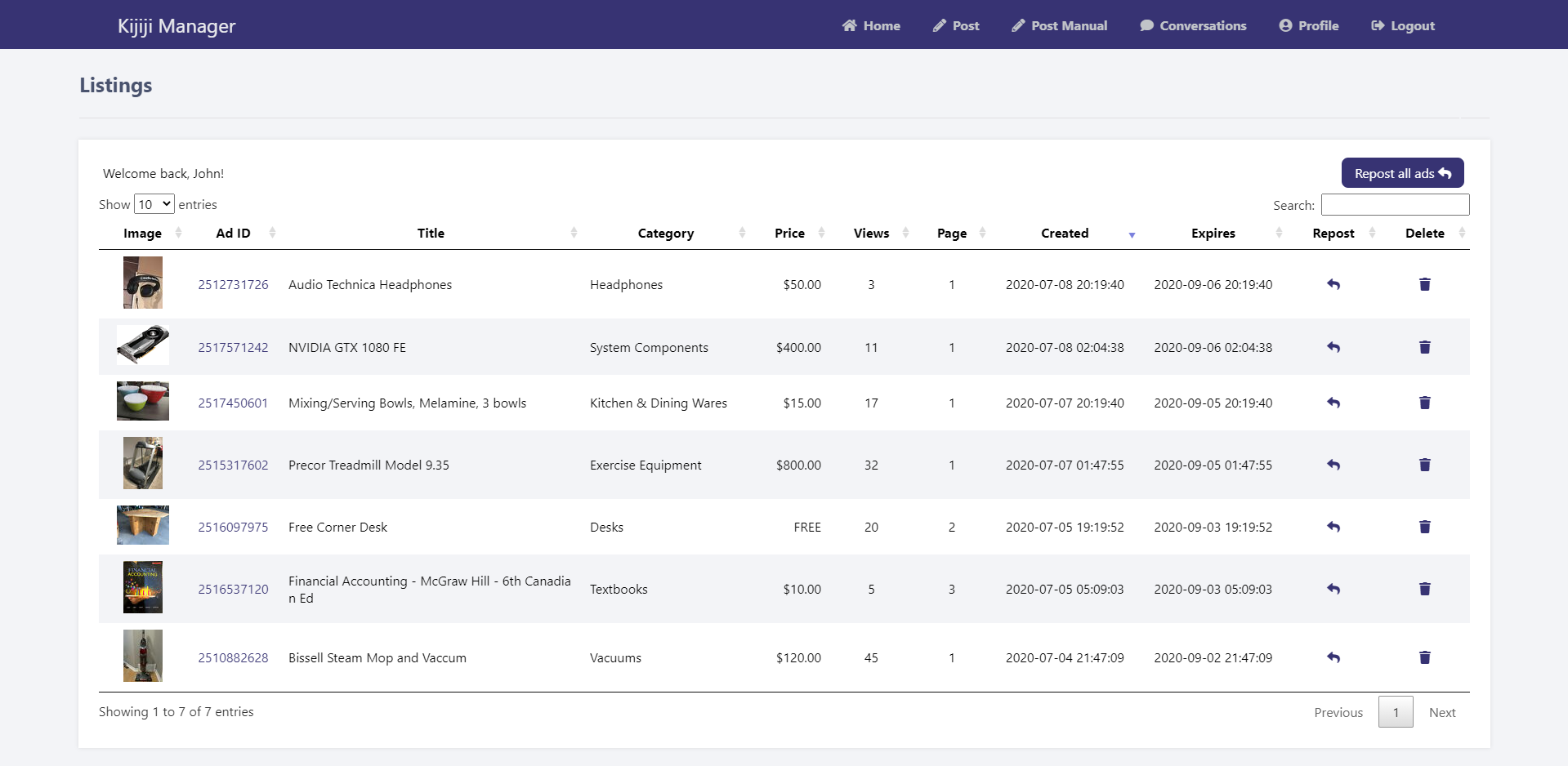This screenshot has height=766, width=1568.
Task: Open Conversations in the top navigation
Action: pos(1193,25)
